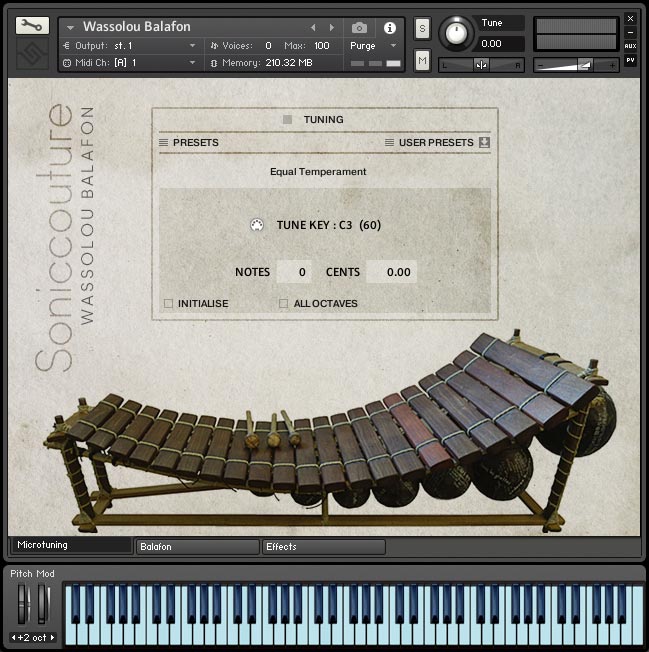The image size is (649, 652).
Task: Click the stereo pan slider
Action: (481, 65)
